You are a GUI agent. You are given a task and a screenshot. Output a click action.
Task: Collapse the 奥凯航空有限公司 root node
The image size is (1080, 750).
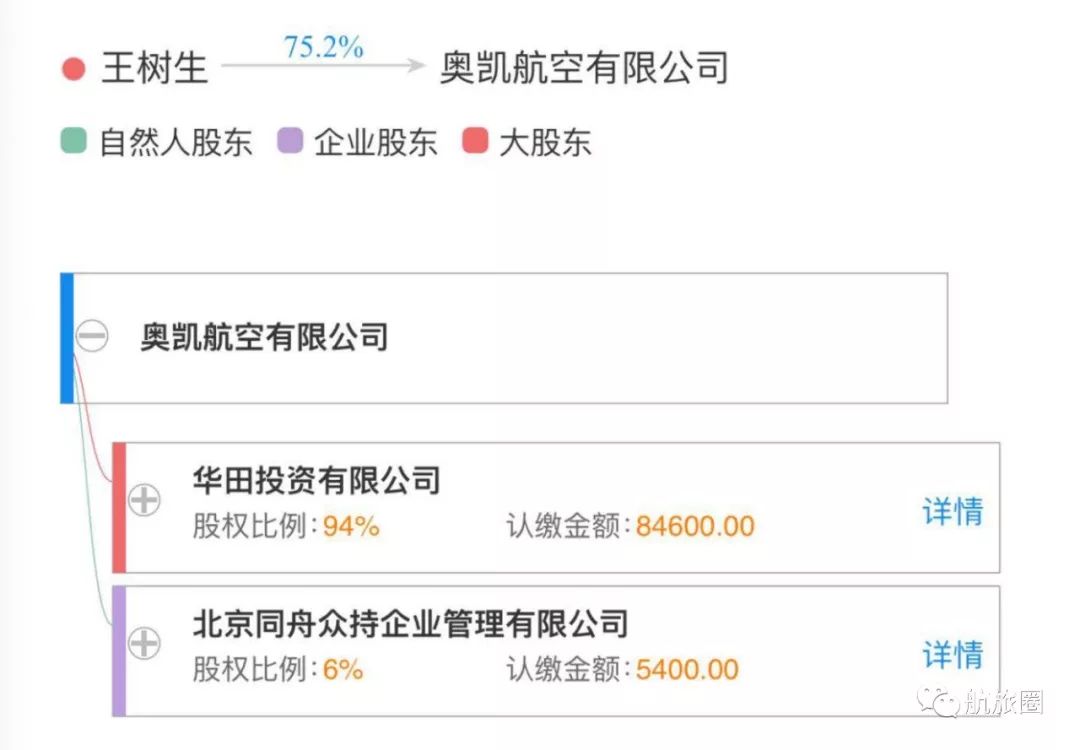(93, 336)
